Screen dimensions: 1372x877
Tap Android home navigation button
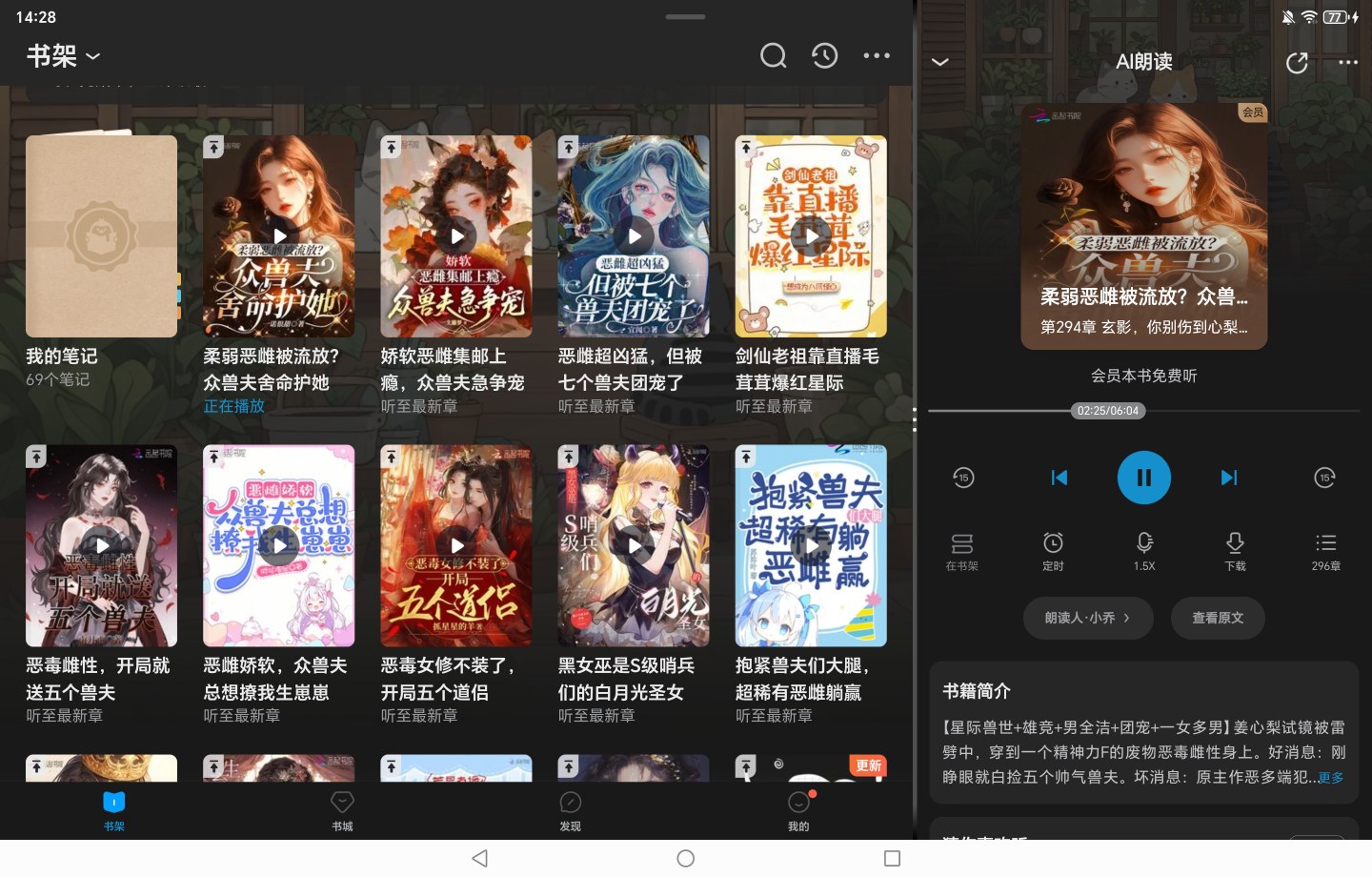[685, 859]
